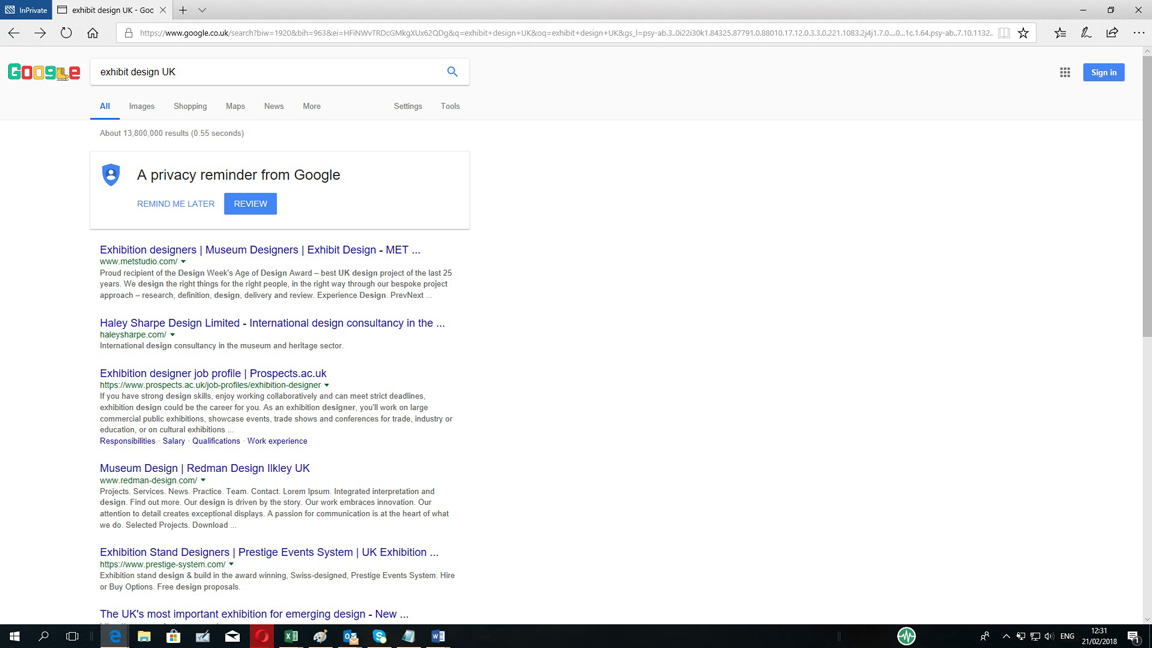The height and width of the screenshot is (648, 1152).
Task: Share this page from Edge toolbar
Action: click(1112, 33)
